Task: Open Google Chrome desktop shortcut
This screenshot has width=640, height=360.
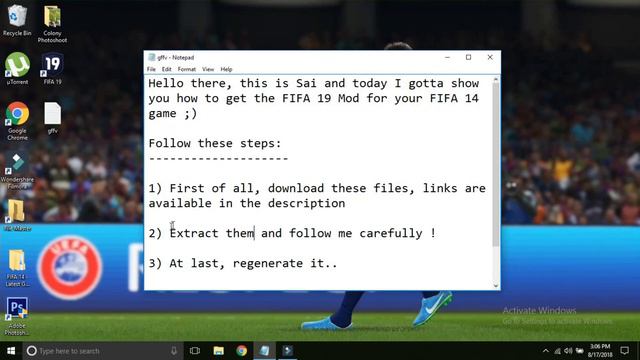Action: (17, 121)
